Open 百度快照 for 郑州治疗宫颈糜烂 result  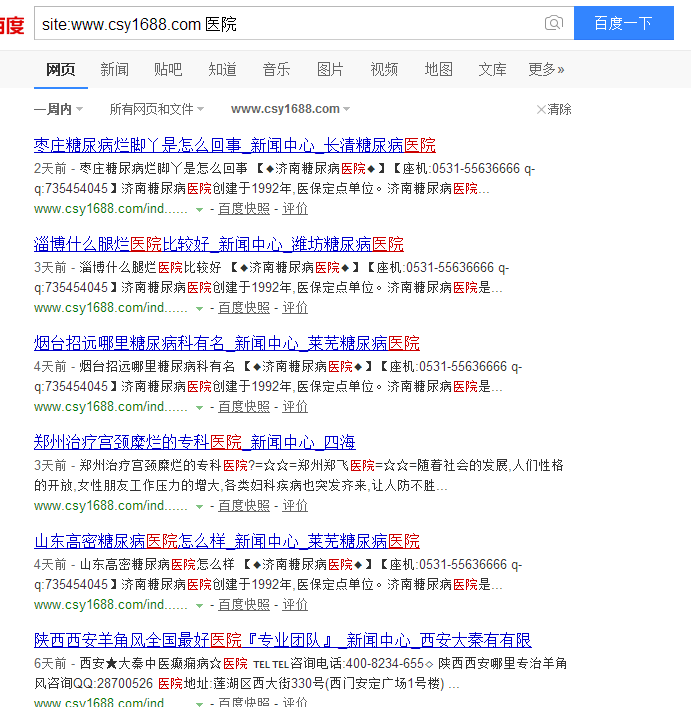click(244, 506)
